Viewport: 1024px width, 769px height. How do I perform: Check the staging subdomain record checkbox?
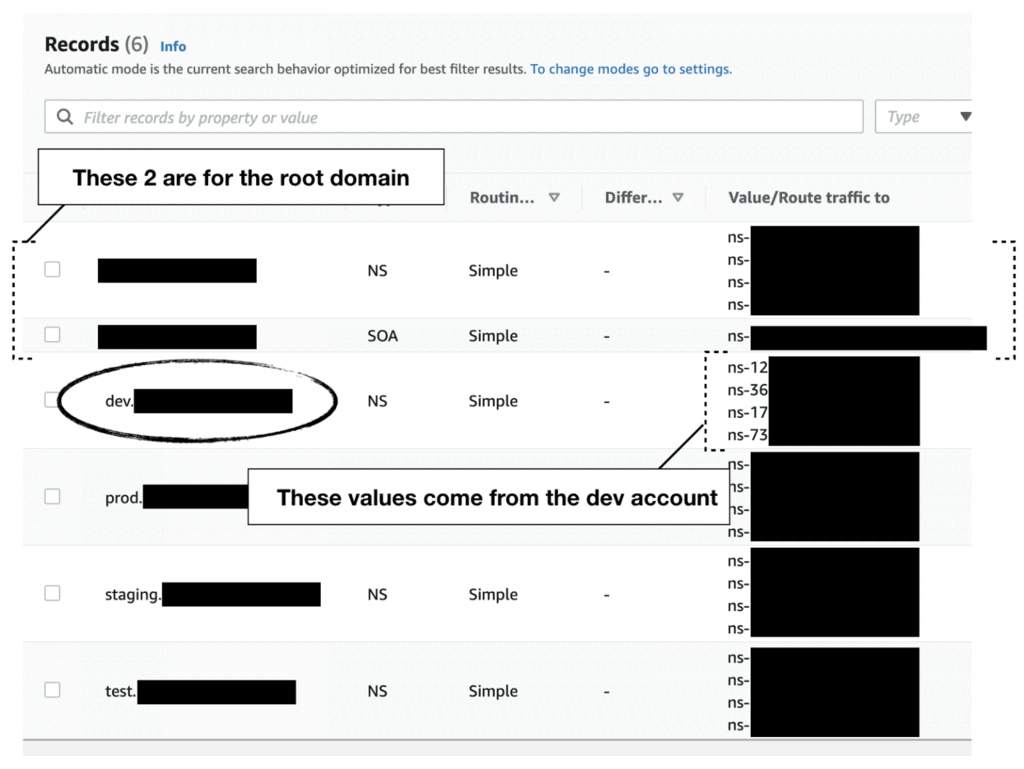[x=52, y=593]
